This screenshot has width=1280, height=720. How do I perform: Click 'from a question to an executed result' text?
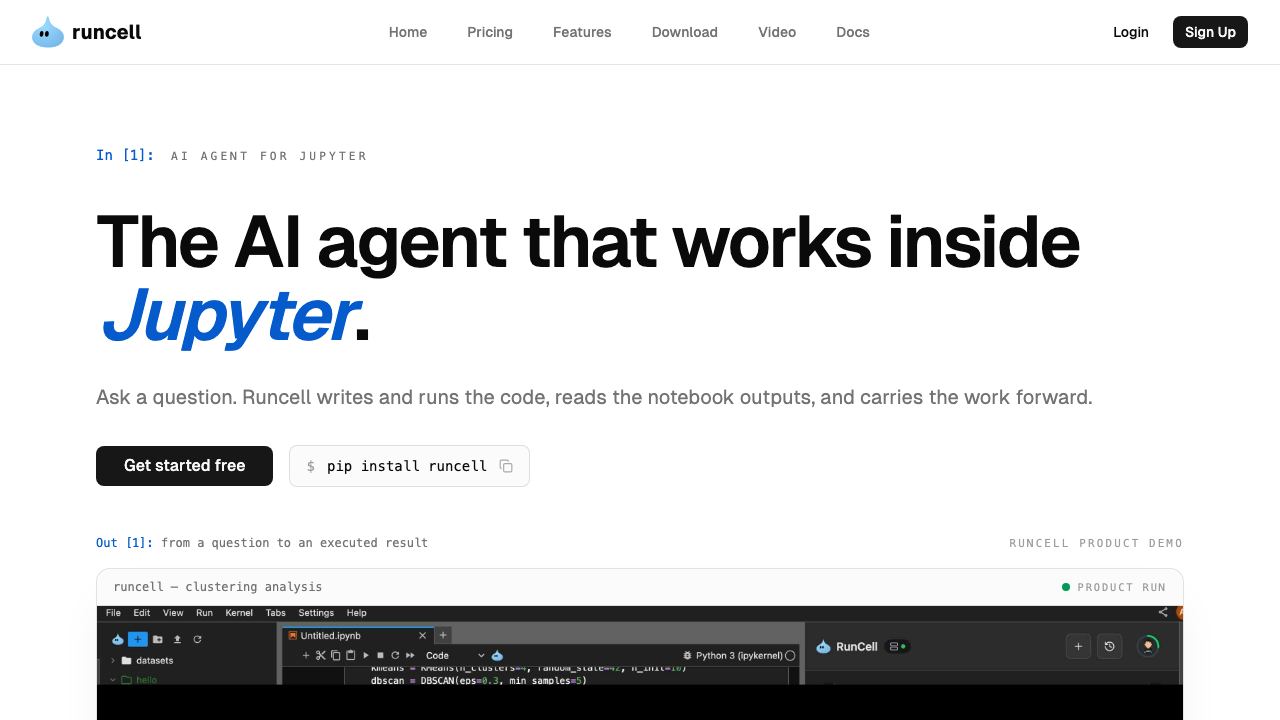click(294, 543)
